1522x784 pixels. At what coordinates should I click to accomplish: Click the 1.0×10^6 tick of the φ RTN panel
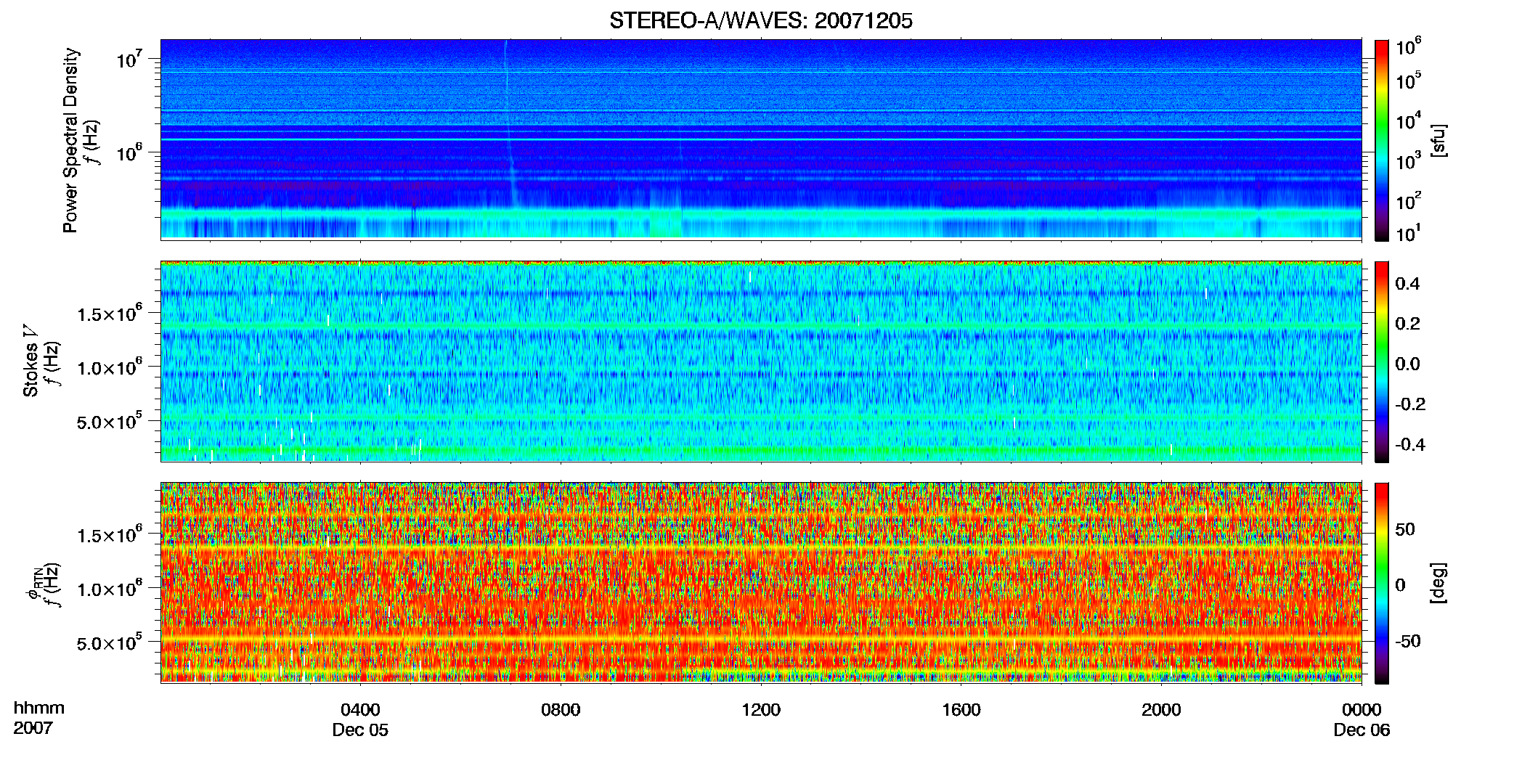tap(110, 588)
